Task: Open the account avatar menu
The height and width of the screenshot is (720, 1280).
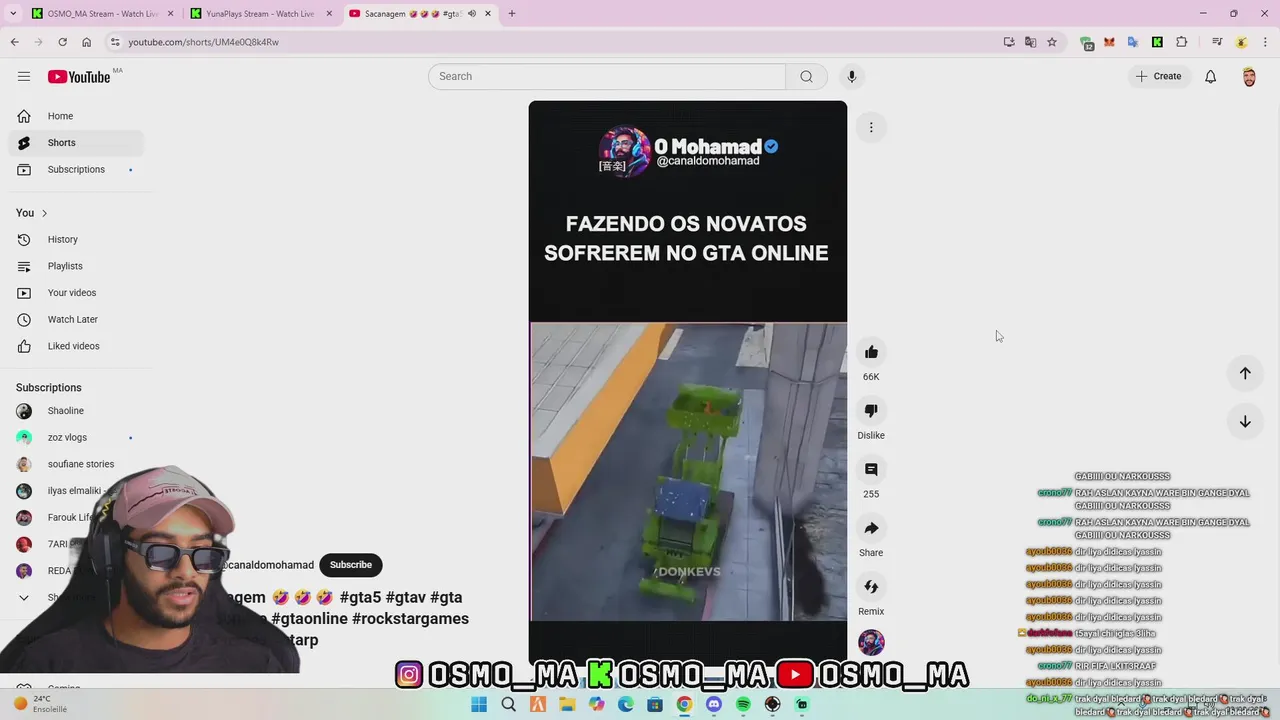Action: 1249,77
